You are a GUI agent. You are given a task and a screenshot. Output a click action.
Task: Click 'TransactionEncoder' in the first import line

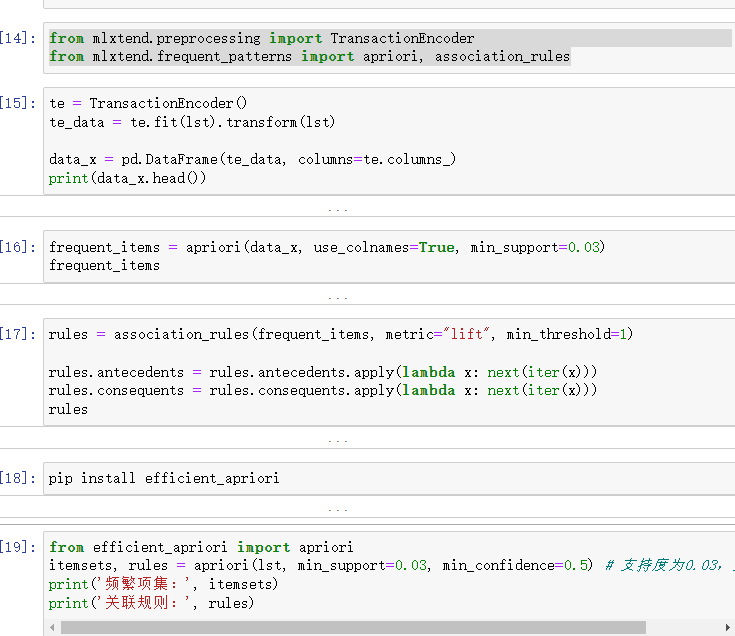point(402,38)
